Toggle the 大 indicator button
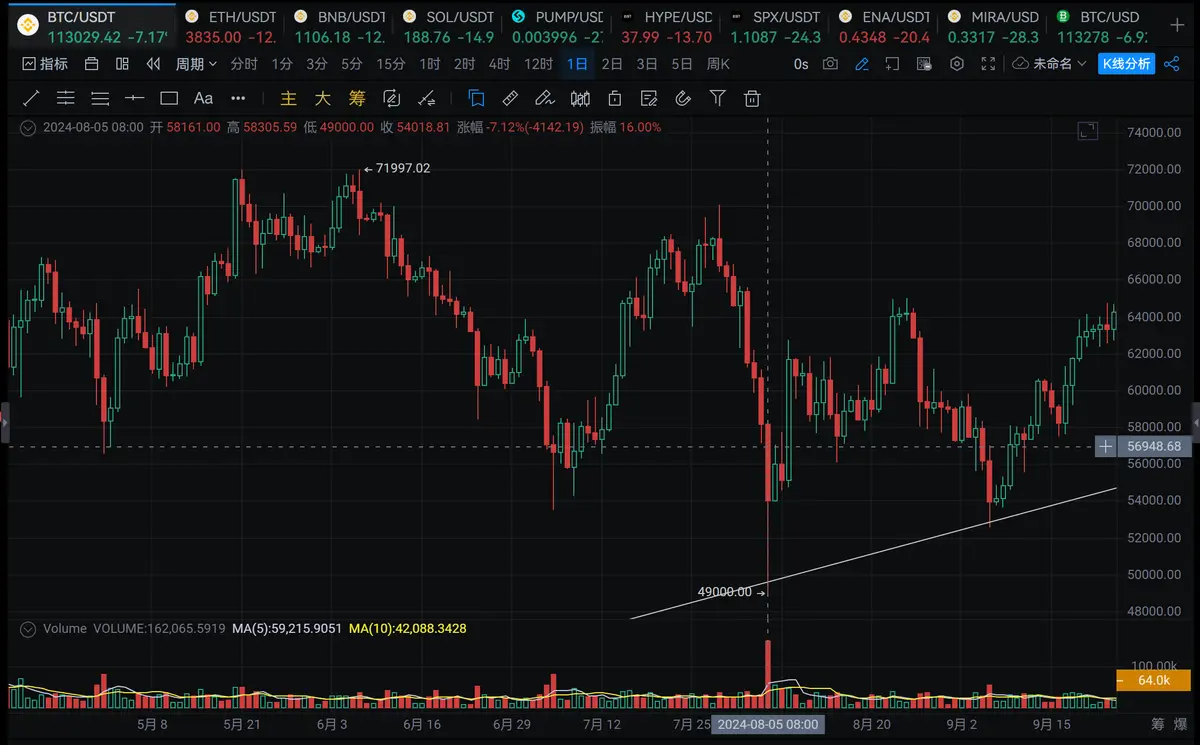The image size is (1200, 745). pos(322,99)
